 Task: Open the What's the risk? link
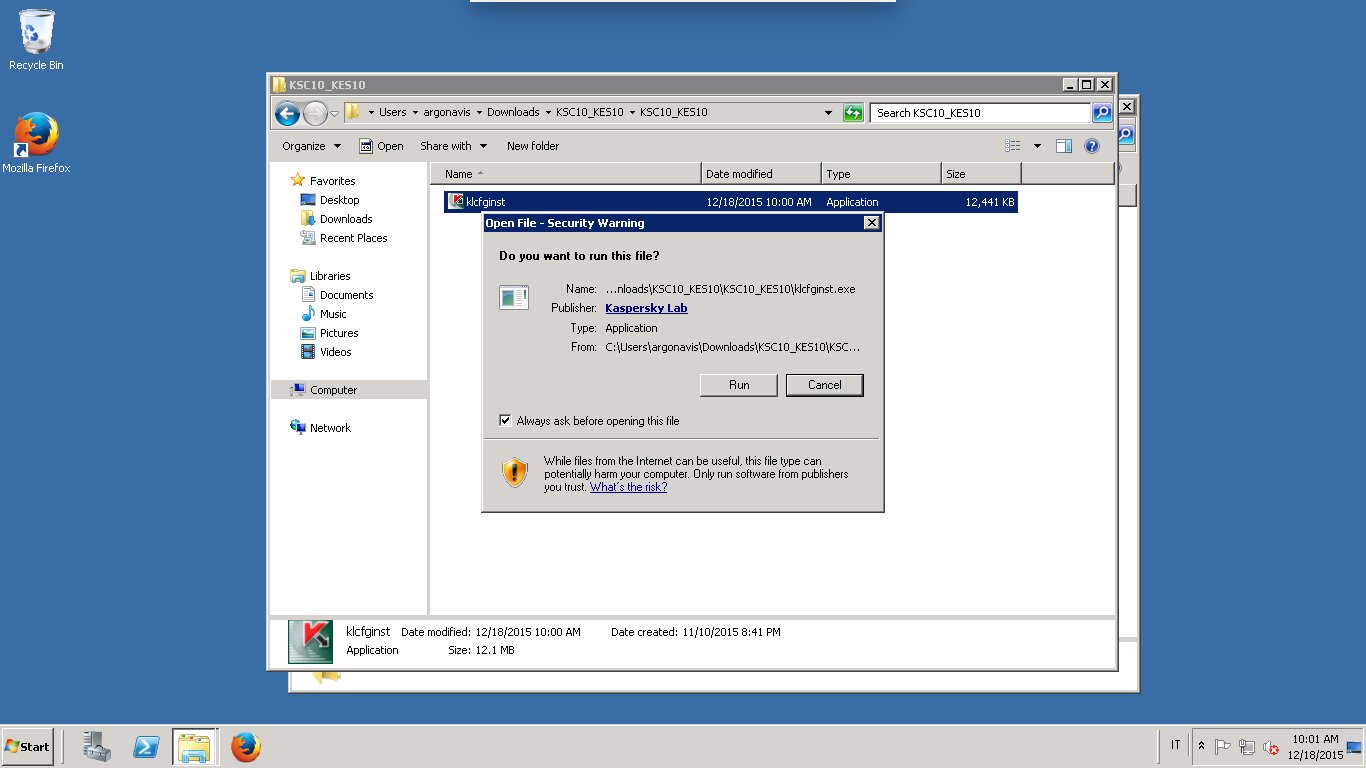[x=628, y=487]
